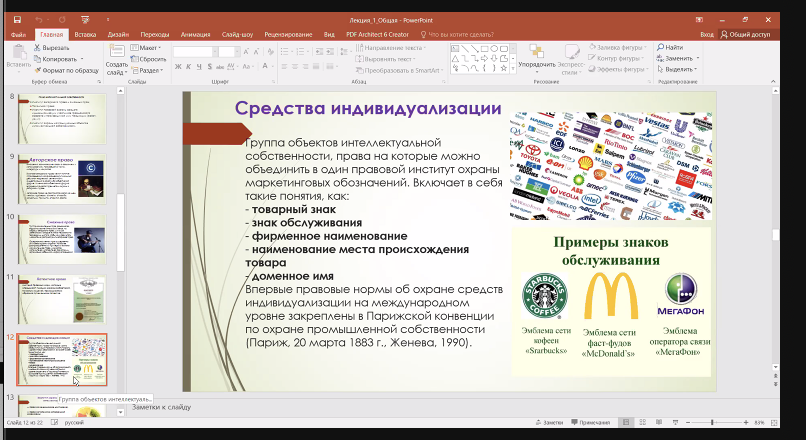Image resolution: width=806 pixels, height=440 pixels.
Task: Click Заметки к слайду notes area
Action: click(161, 407)
